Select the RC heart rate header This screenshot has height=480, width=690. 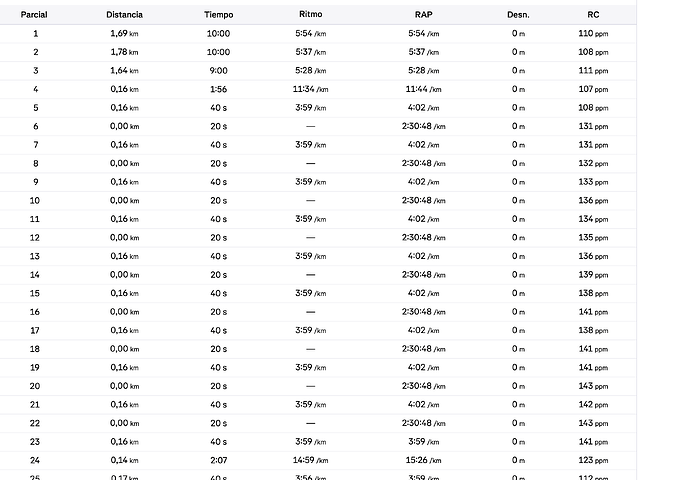(593, 15)
